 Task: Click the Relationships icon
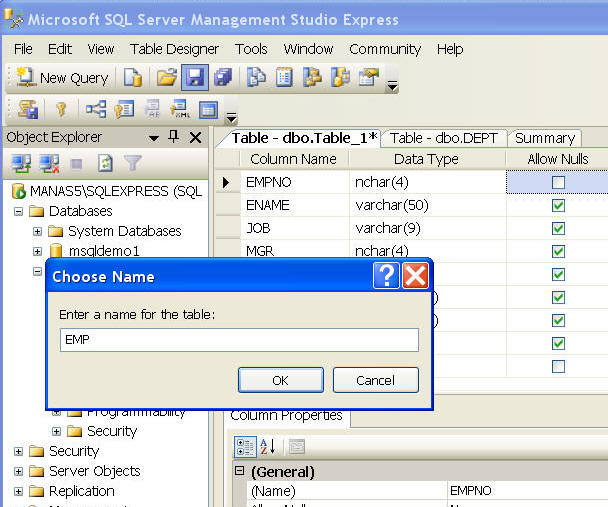[x=96, y=109]
